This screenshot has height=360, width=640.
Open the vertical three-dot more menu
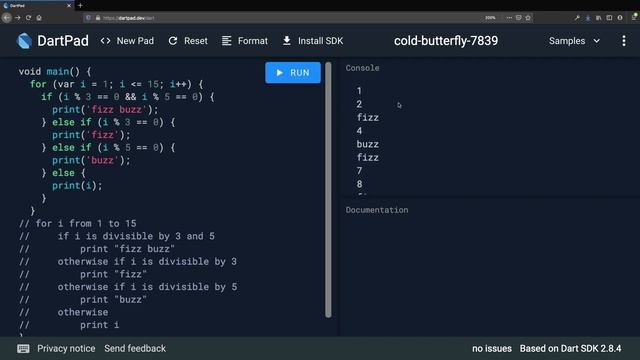624,41
